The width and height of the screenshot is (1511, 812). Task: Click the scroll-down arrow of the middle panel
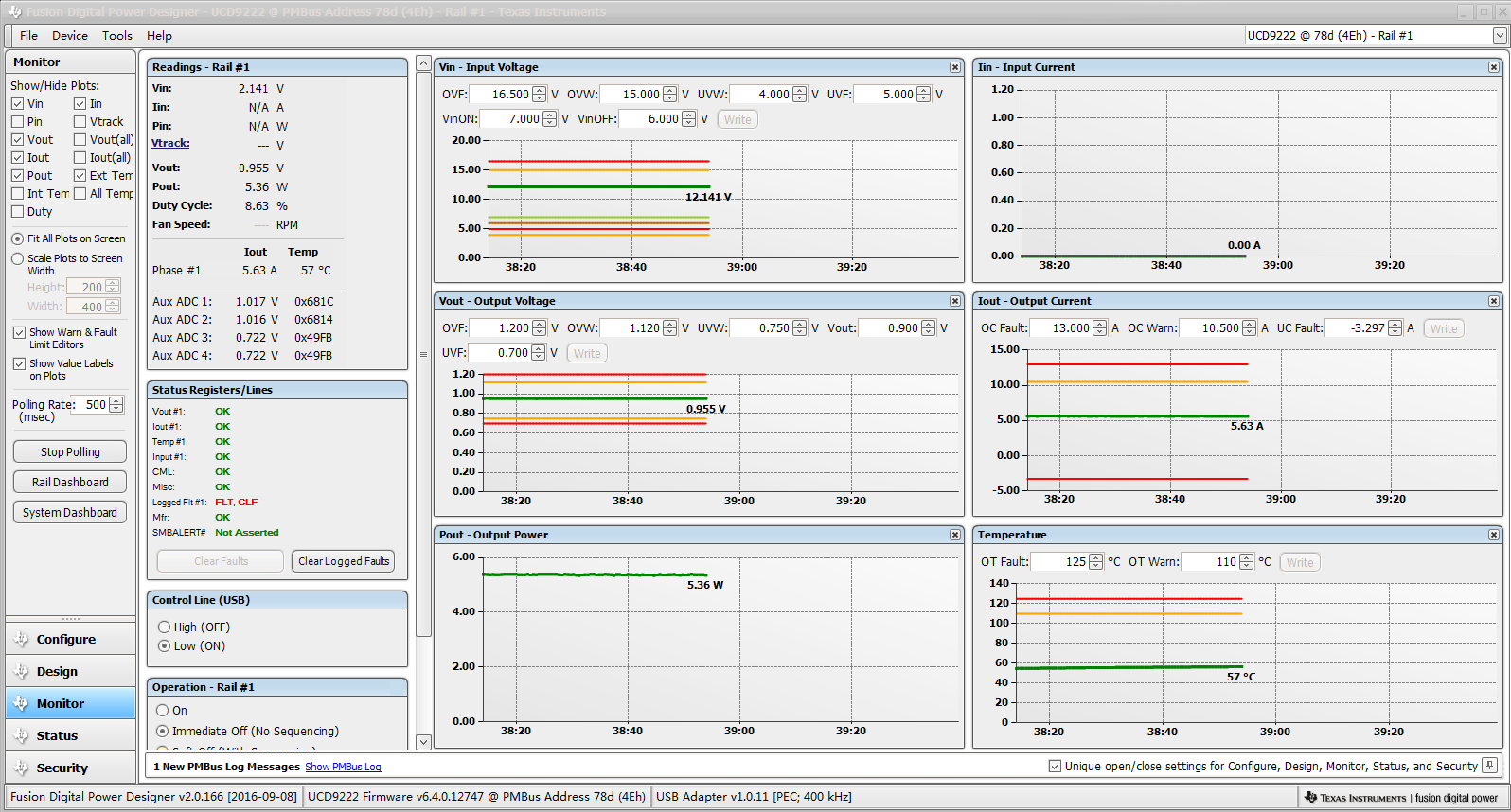coord(423,743)
